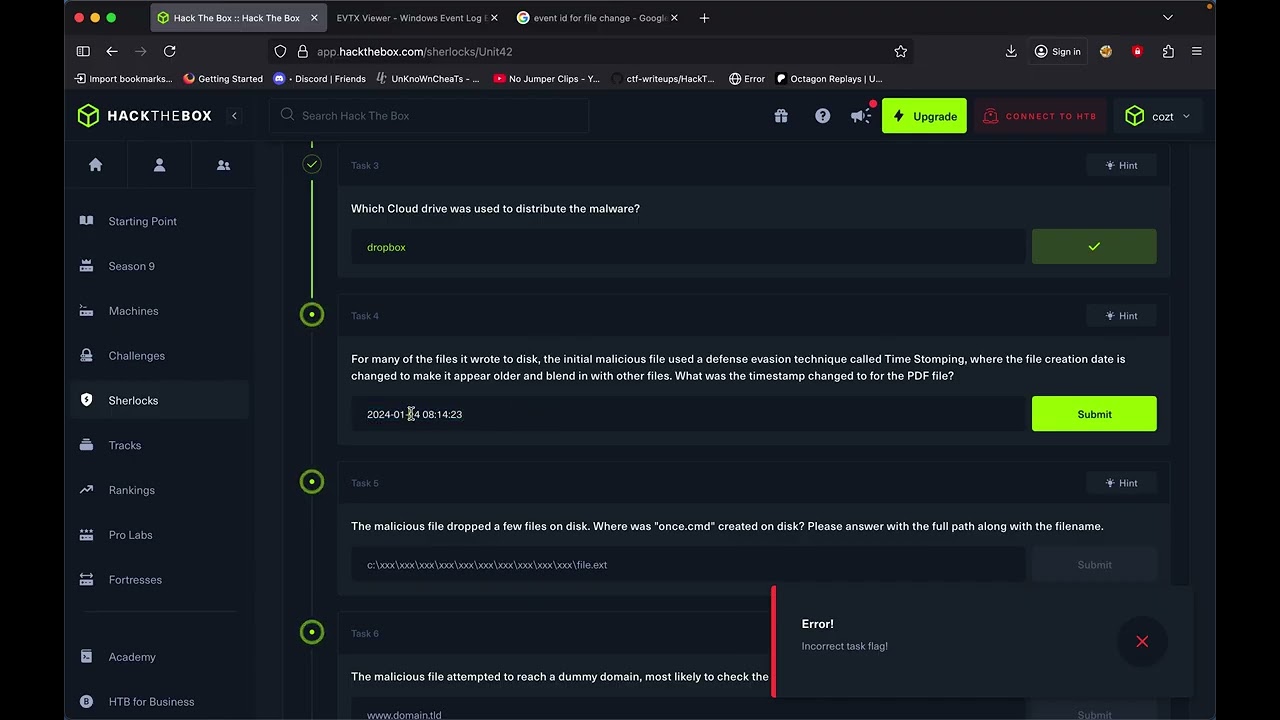Open a new browser tab
Screen dimensions: 1280x720
tap(704, 18)
